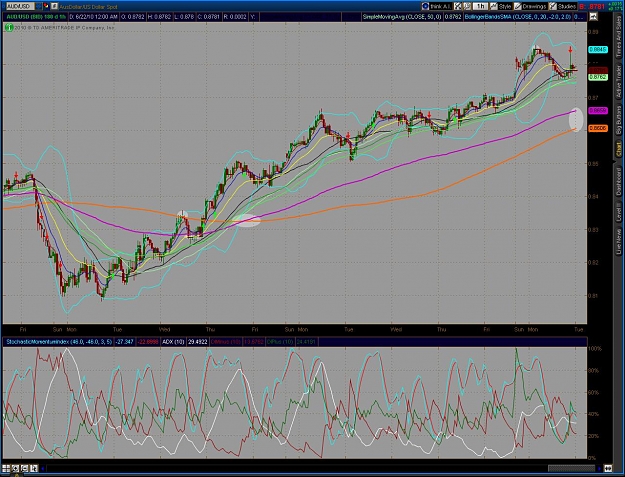Click the C: 0.8781 close value
The image size is (625, 477).
click(207, 17)
